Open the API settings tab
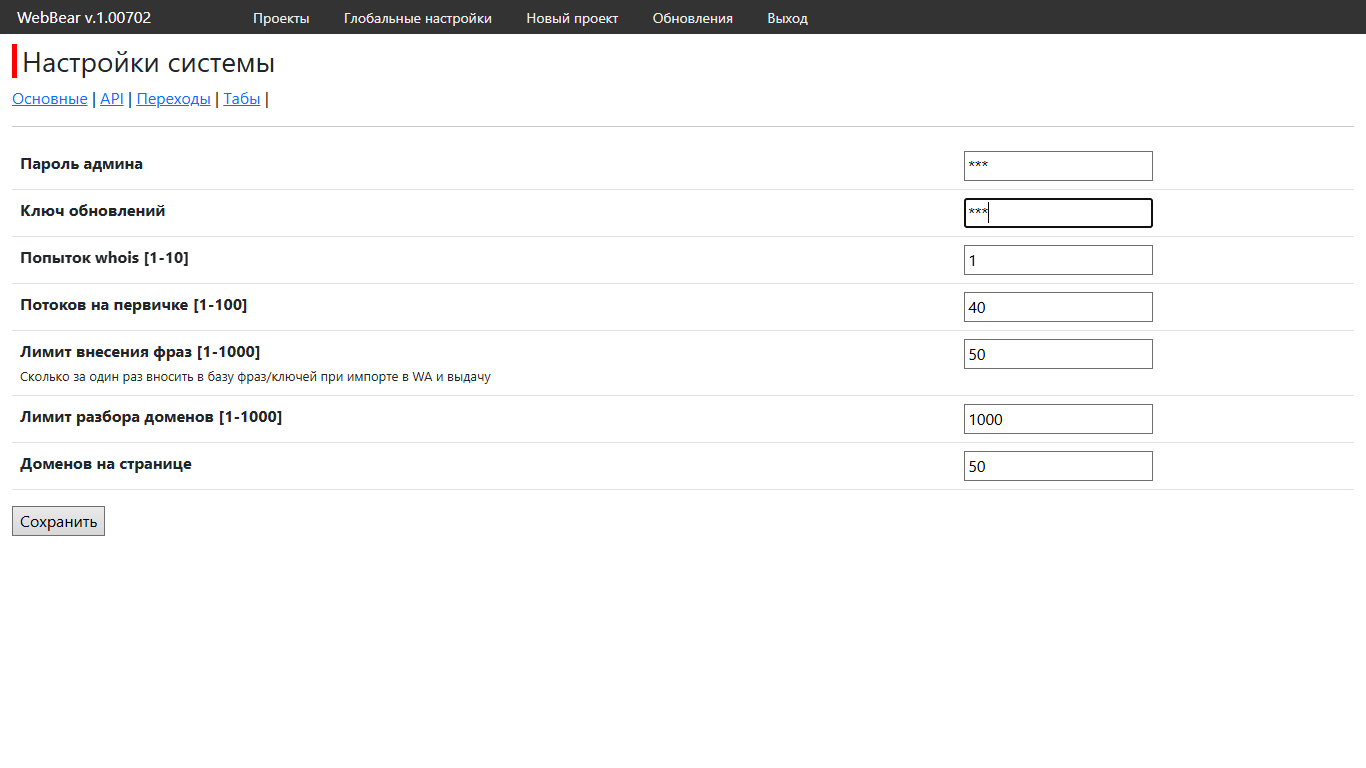 112,99
